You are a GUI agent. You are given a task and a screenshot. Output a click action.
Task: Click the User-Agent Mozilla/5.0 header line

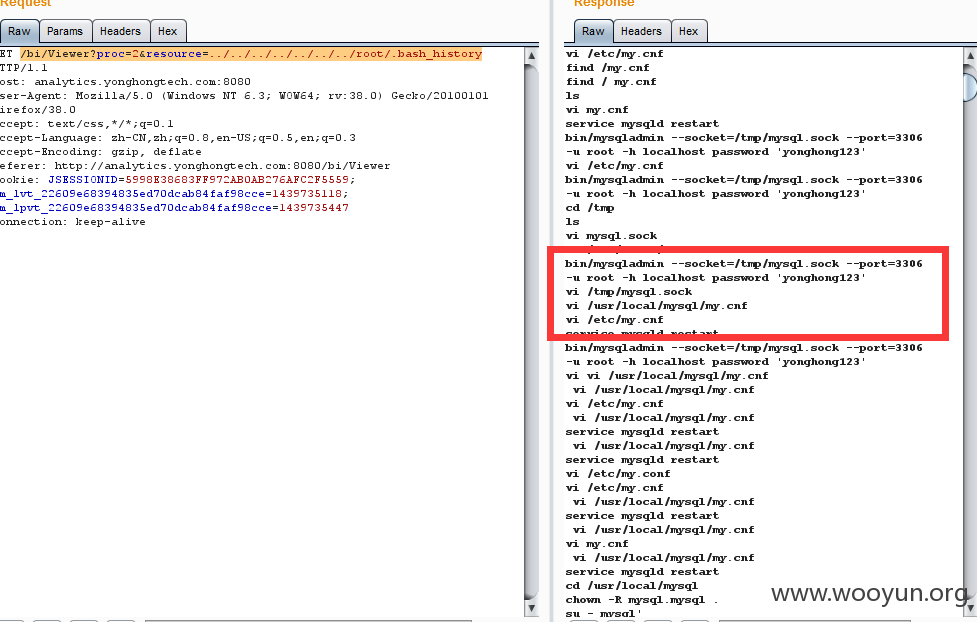(244, 95)
